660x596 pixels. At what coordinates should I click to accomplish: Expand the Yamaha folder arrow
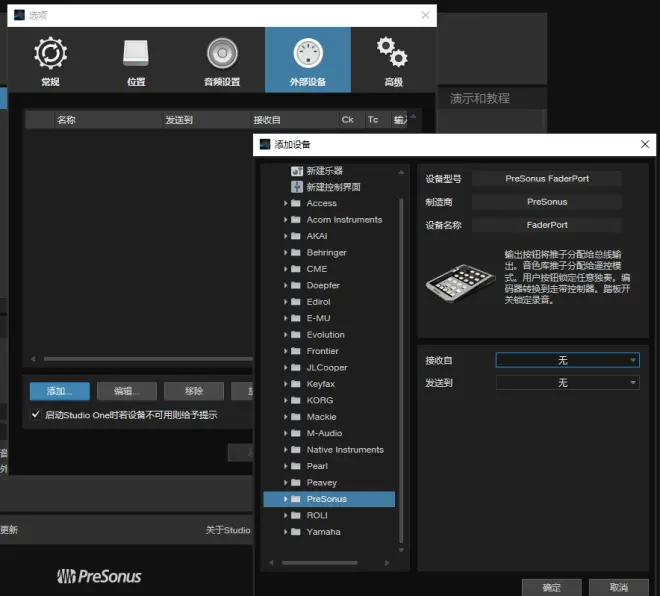point(285,532)
